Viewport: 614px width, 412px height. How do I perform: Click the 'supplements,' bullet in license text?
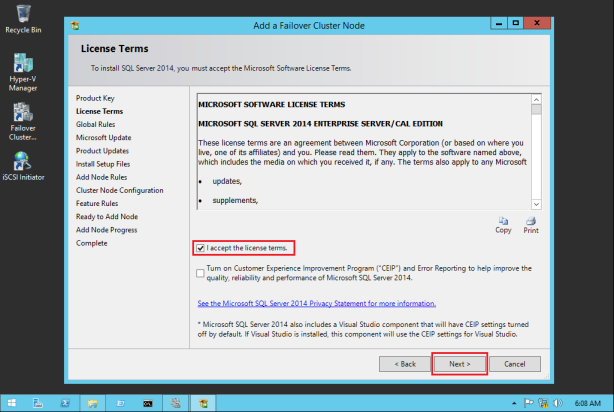pyautogui.click(x=235, y=201)
